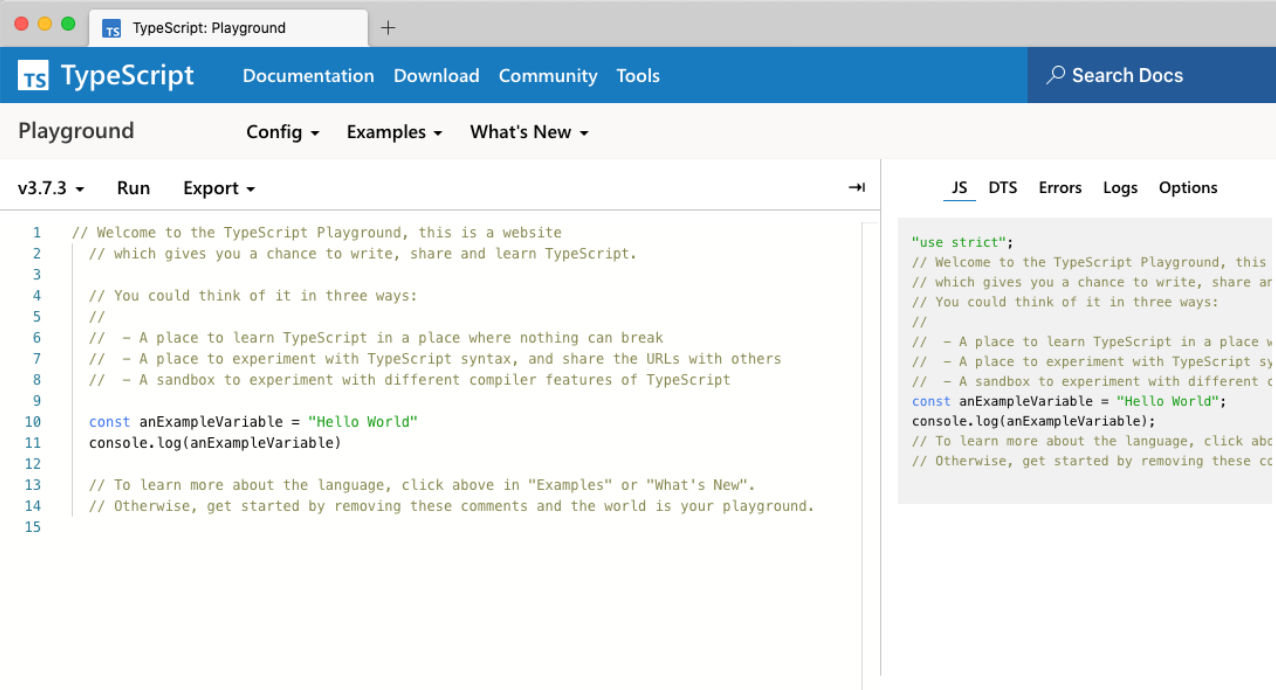Click the Playground heading text
Viewport: 1276px width, 690px height.
76,131
